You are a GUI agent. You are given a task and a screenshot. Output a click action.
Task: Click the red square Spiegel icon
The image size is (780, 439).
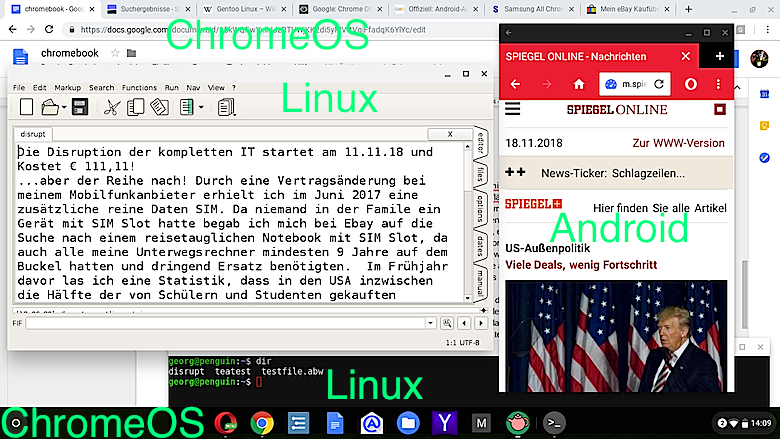point(720,109)
